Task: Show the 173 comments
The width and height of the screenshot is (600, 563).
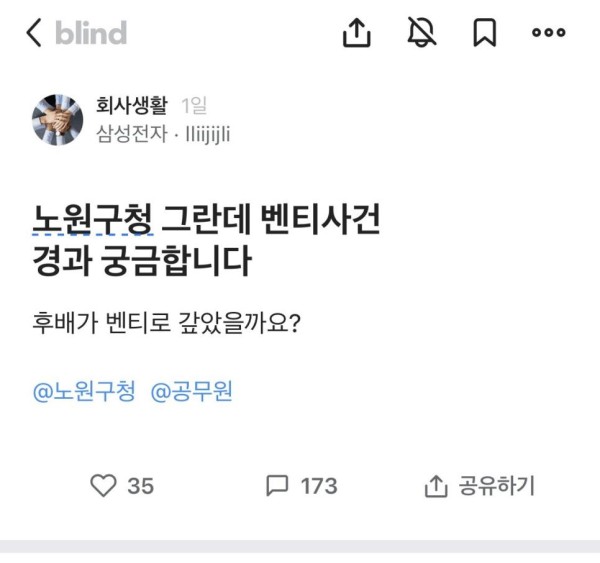Action: pos(318,486)
